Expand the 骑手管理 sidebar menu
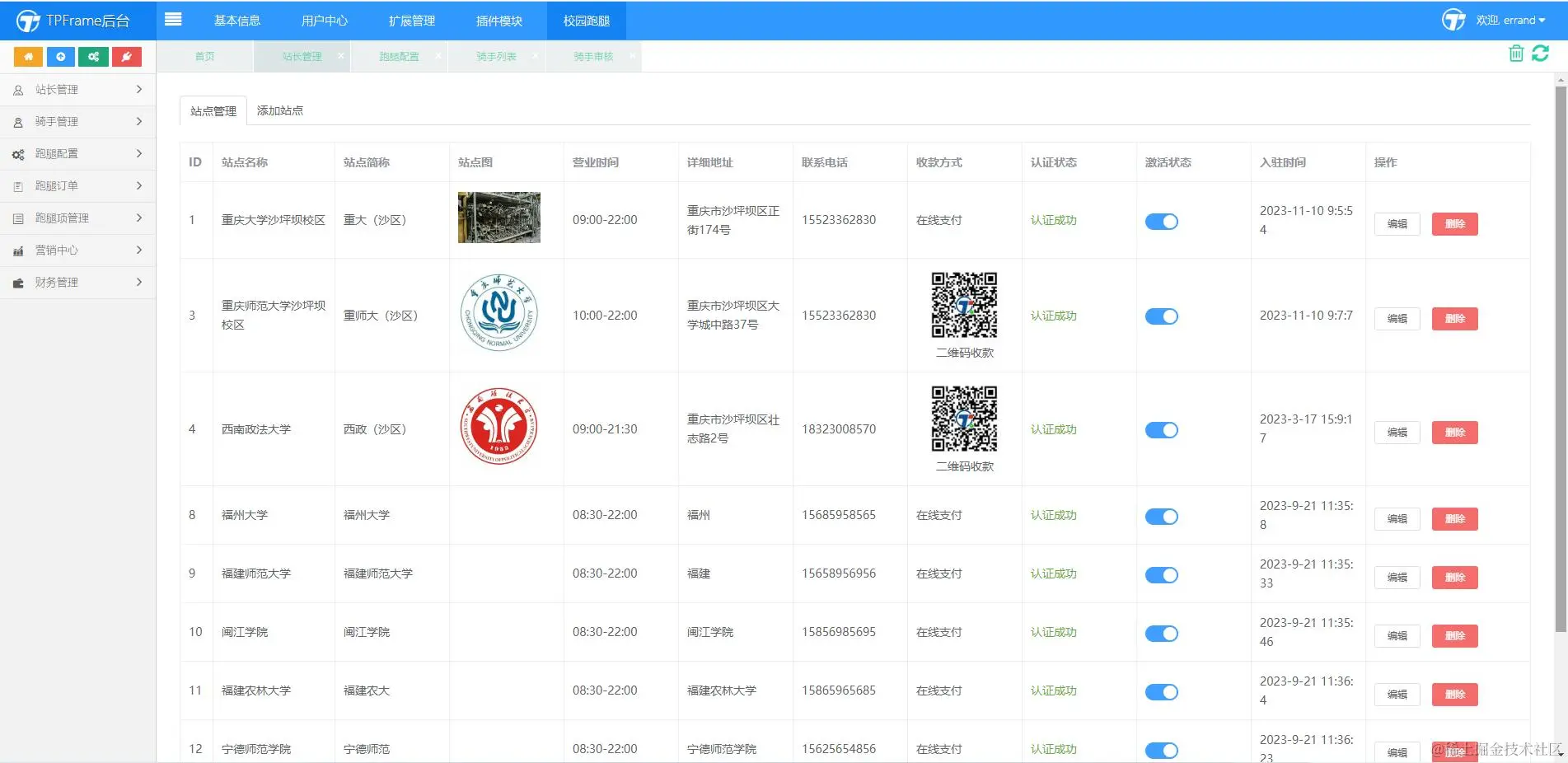 coord(77,122)
